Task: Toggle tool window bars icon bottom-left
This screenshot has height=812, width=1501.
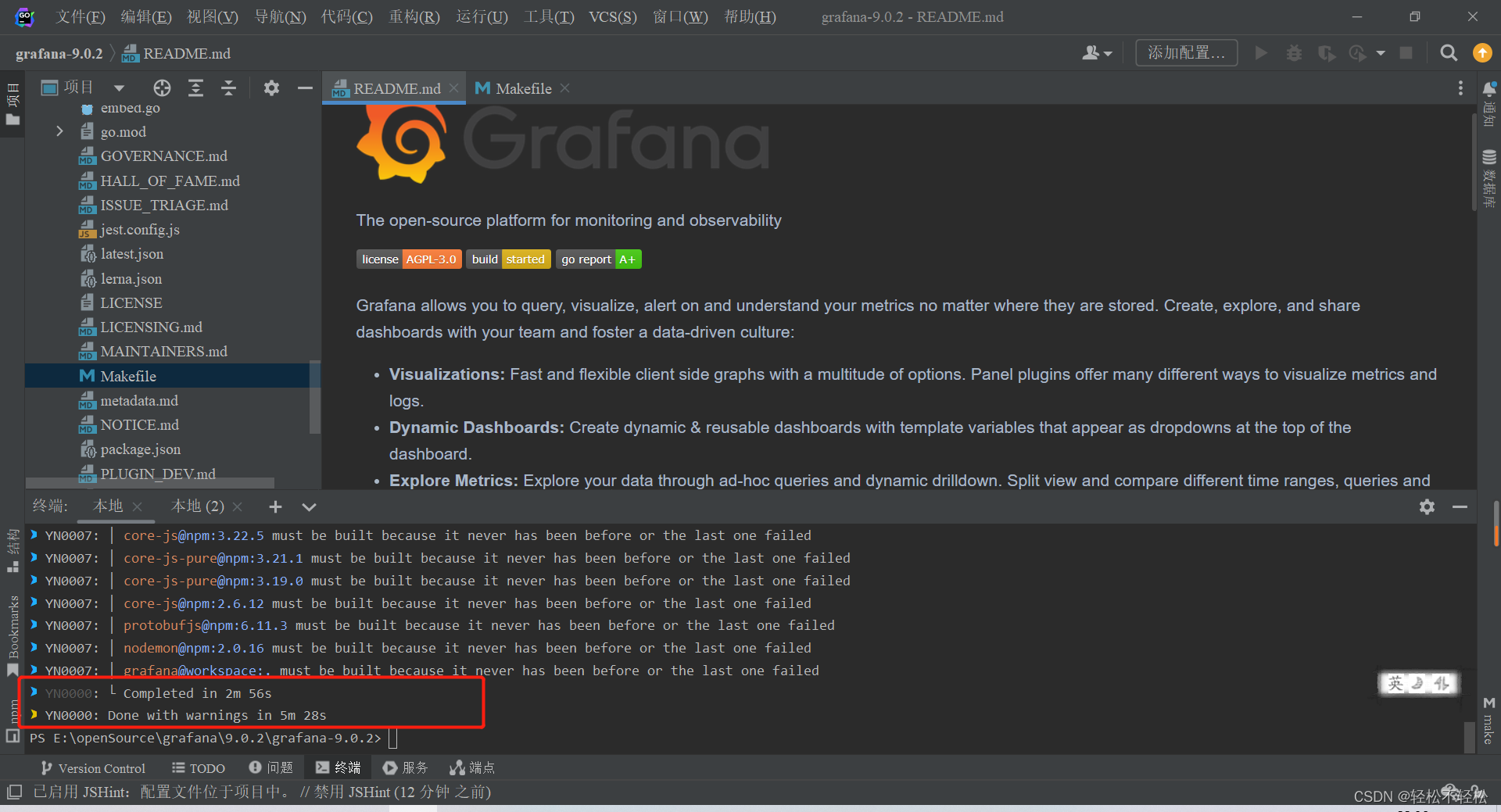Action: (x=14, y=792)
